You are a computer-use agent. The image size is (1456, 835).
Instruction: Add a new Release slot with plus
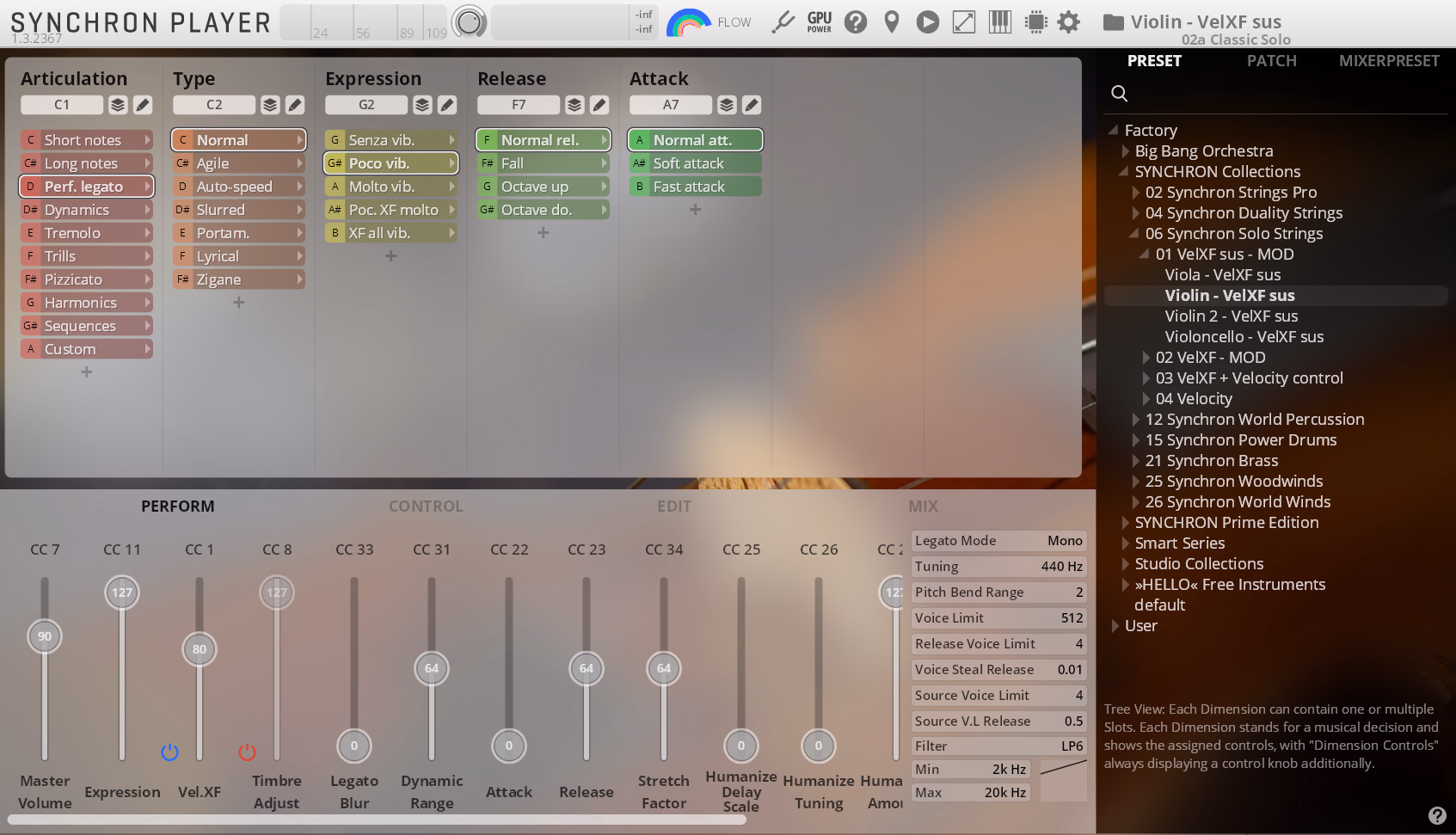tap(543, 233)
